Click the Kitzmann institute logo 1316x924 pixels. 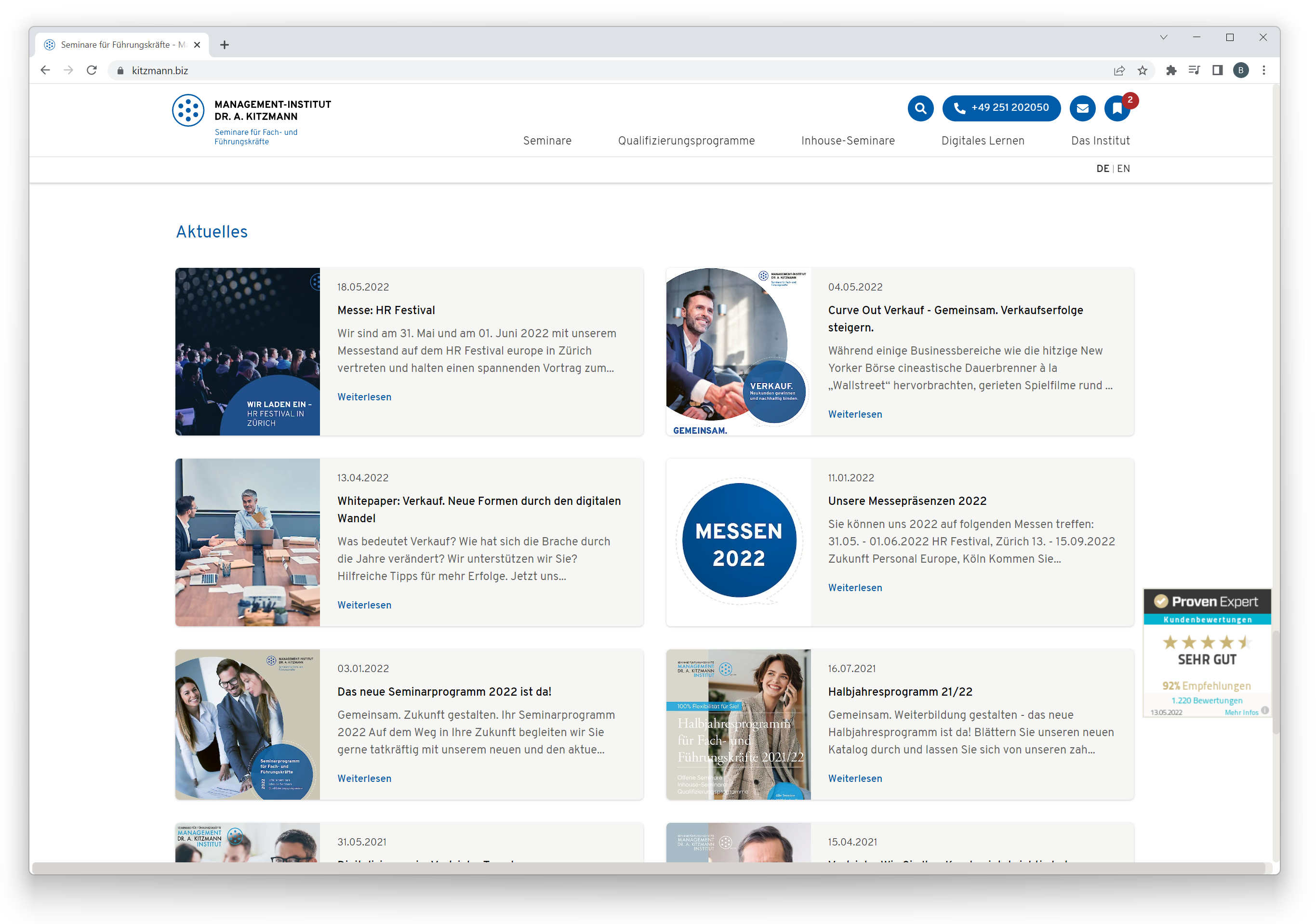click(x=252, y=119)
